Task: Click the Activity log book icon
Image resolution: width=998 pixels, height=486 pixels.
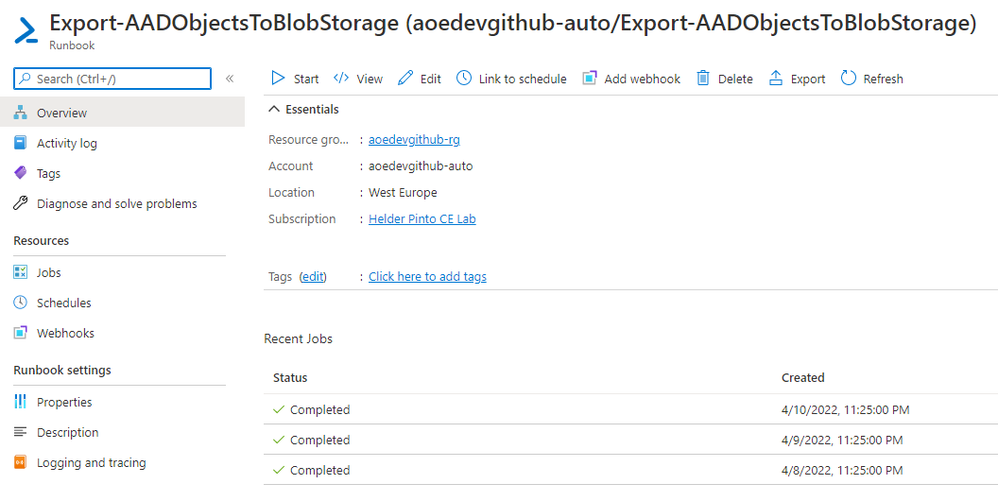Action: point(20,143)
